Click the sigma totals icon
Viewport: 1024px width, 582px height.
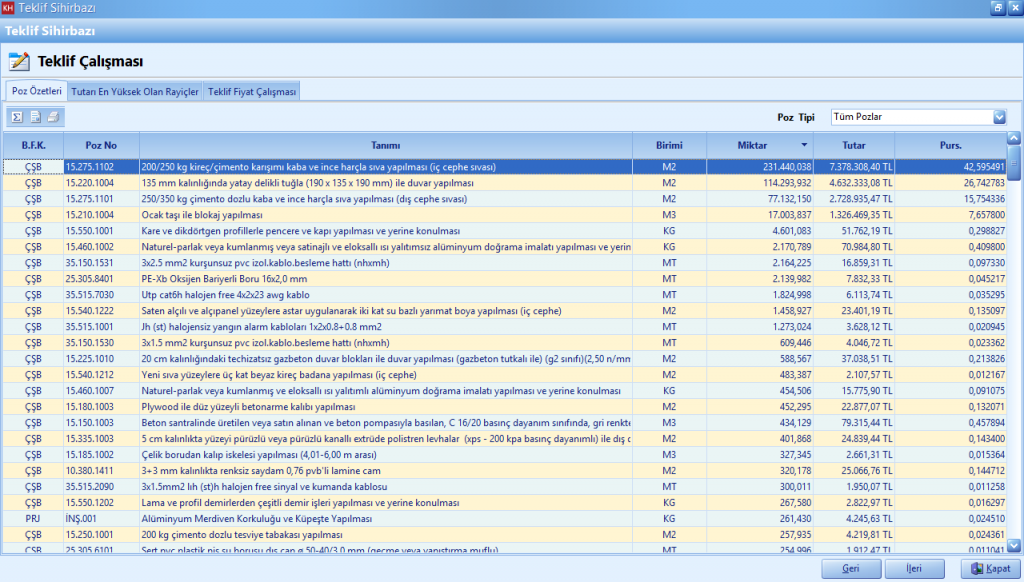(x=17, y=117)
